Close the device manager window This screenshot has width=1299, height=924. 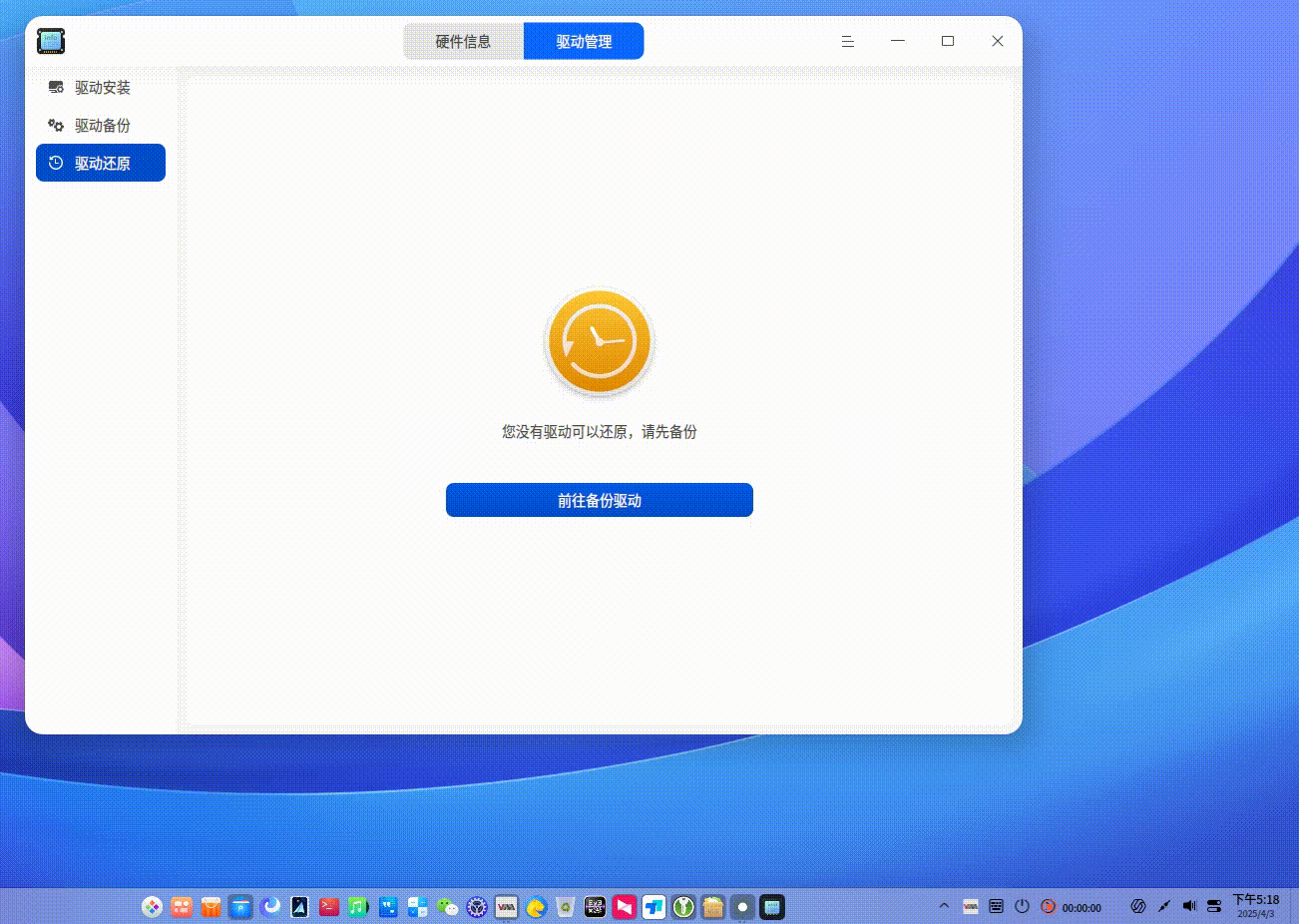pyautogui.click(x=998, y=41)
